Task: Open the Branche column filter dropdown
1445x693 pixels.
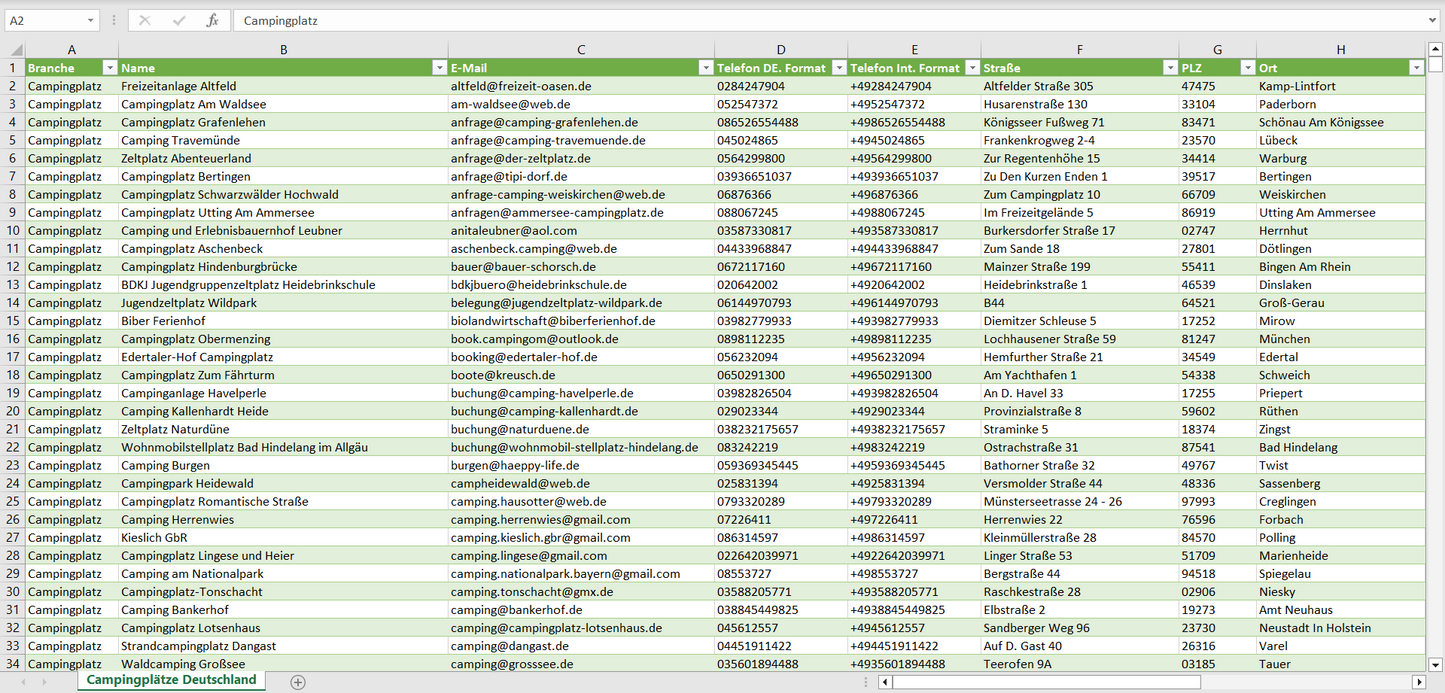Action: tap(109, 68)
